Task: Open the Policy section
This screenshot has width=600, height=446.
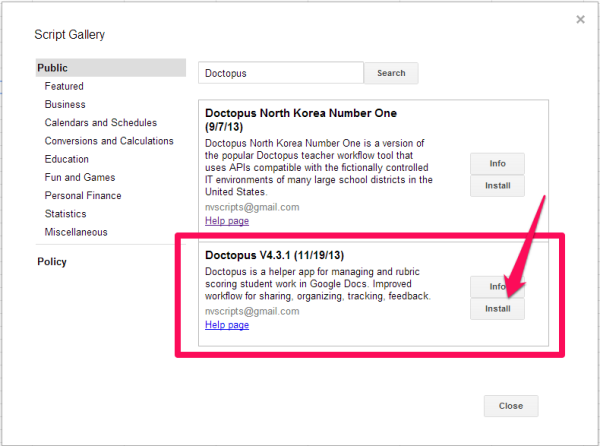Action: pyautogui.click(x=51, y=262)
